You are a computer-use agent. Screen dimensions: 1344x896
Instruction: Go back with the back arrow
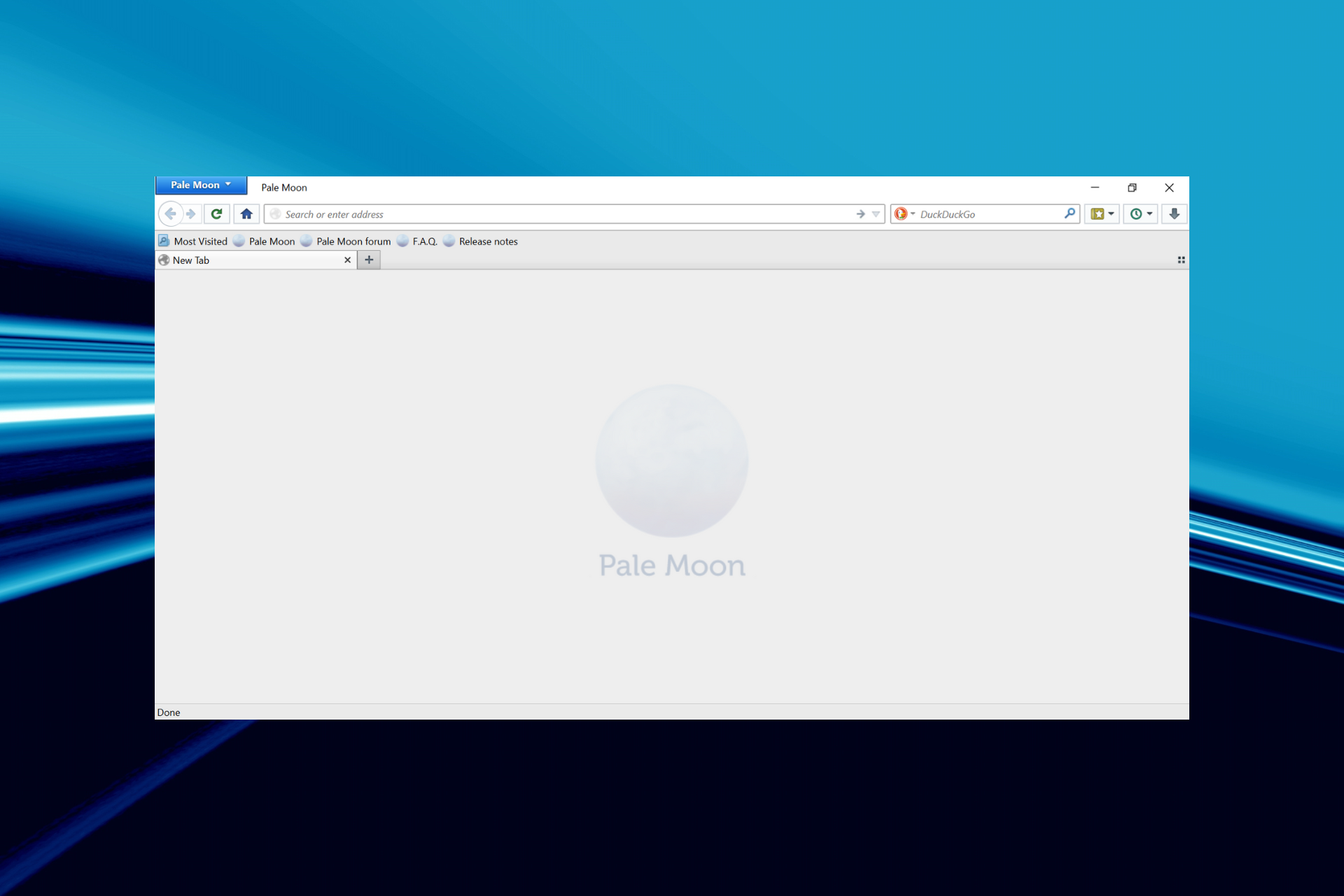(x=170, y=213)
